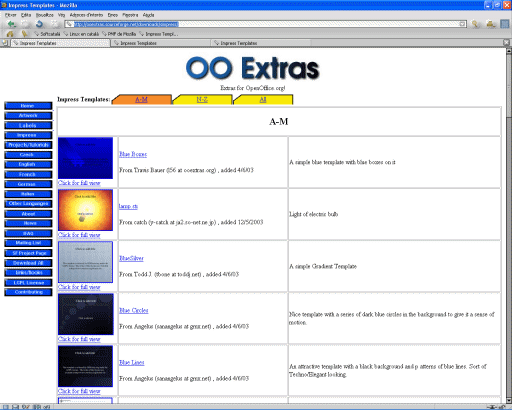Open the Fitxer menu
The height and width of the screenshot is (410, 512).
pos(10,15)
